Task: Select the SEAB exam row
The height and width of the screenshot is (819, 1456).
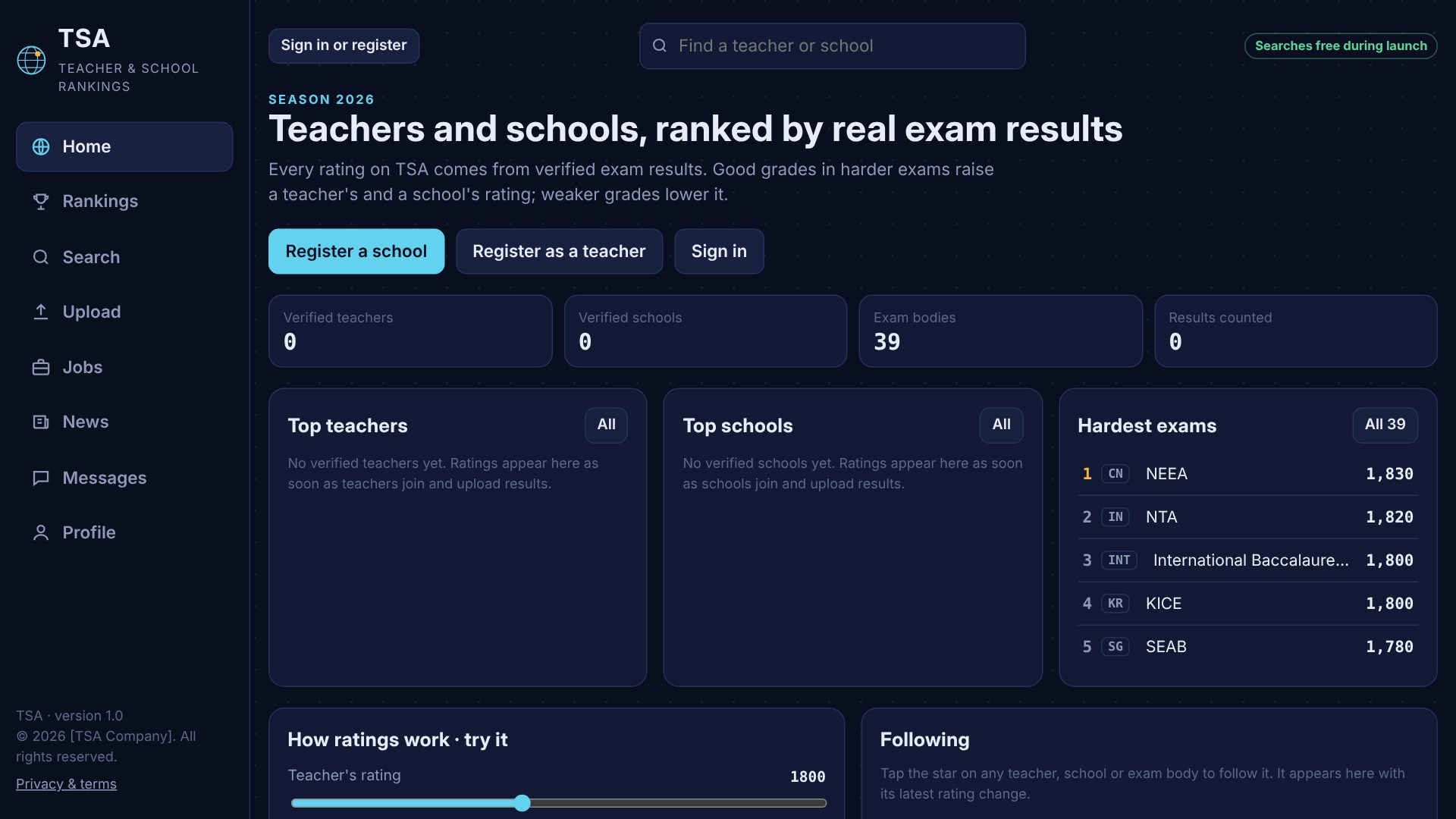Action: click(1247, 647)
